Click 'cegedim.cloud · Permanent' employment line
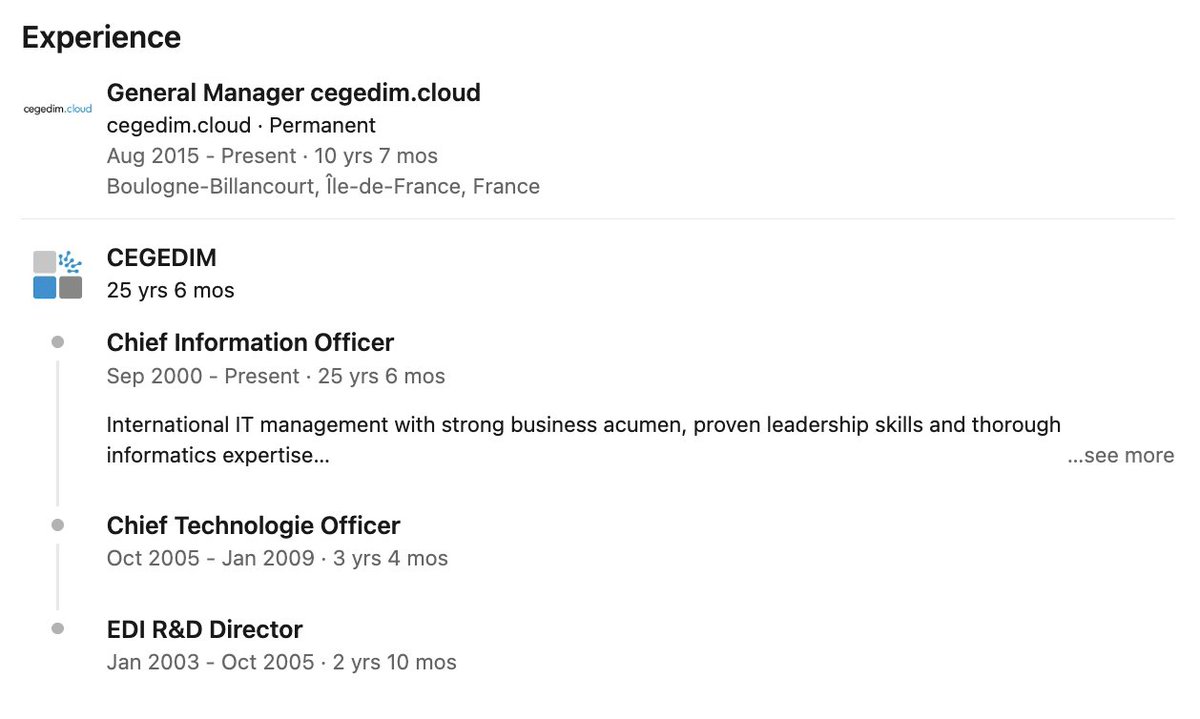The image size is (1200, 719). [241, 125]
